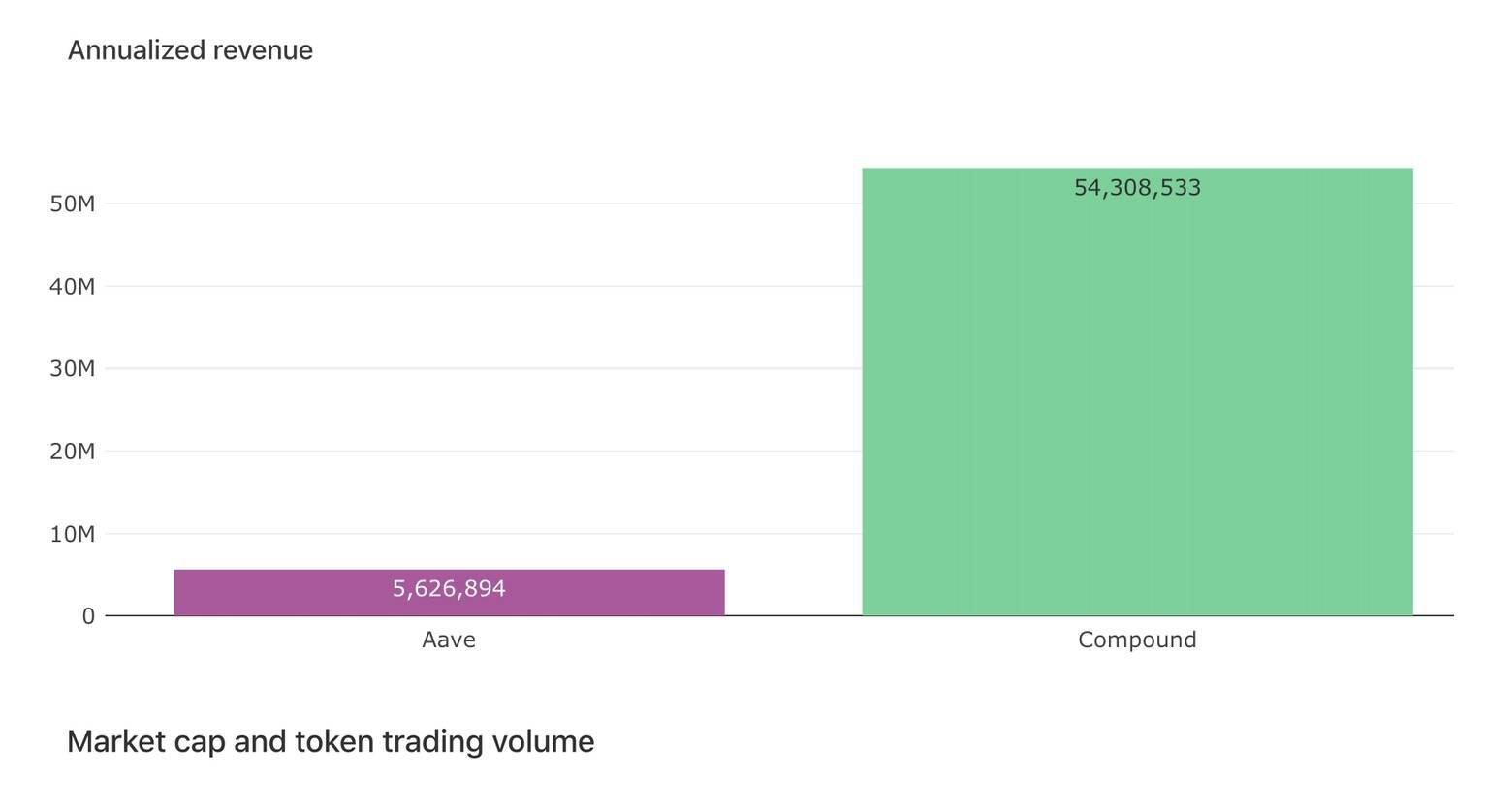Click Market cap and token trading volume heading
Screen dimensions: 1485x812
click(x=331, y=741)
